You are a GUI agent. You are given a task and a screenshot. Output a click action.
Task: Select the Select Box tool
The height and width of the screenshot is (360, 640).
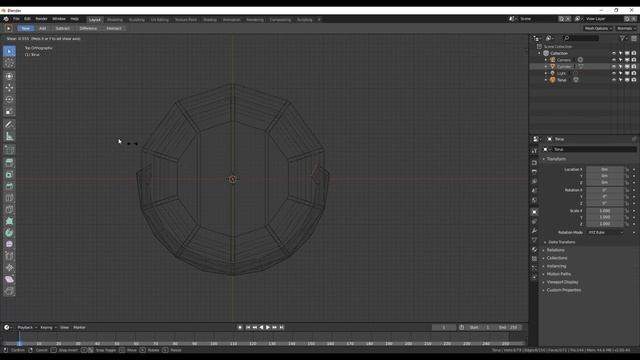(9, 51)
